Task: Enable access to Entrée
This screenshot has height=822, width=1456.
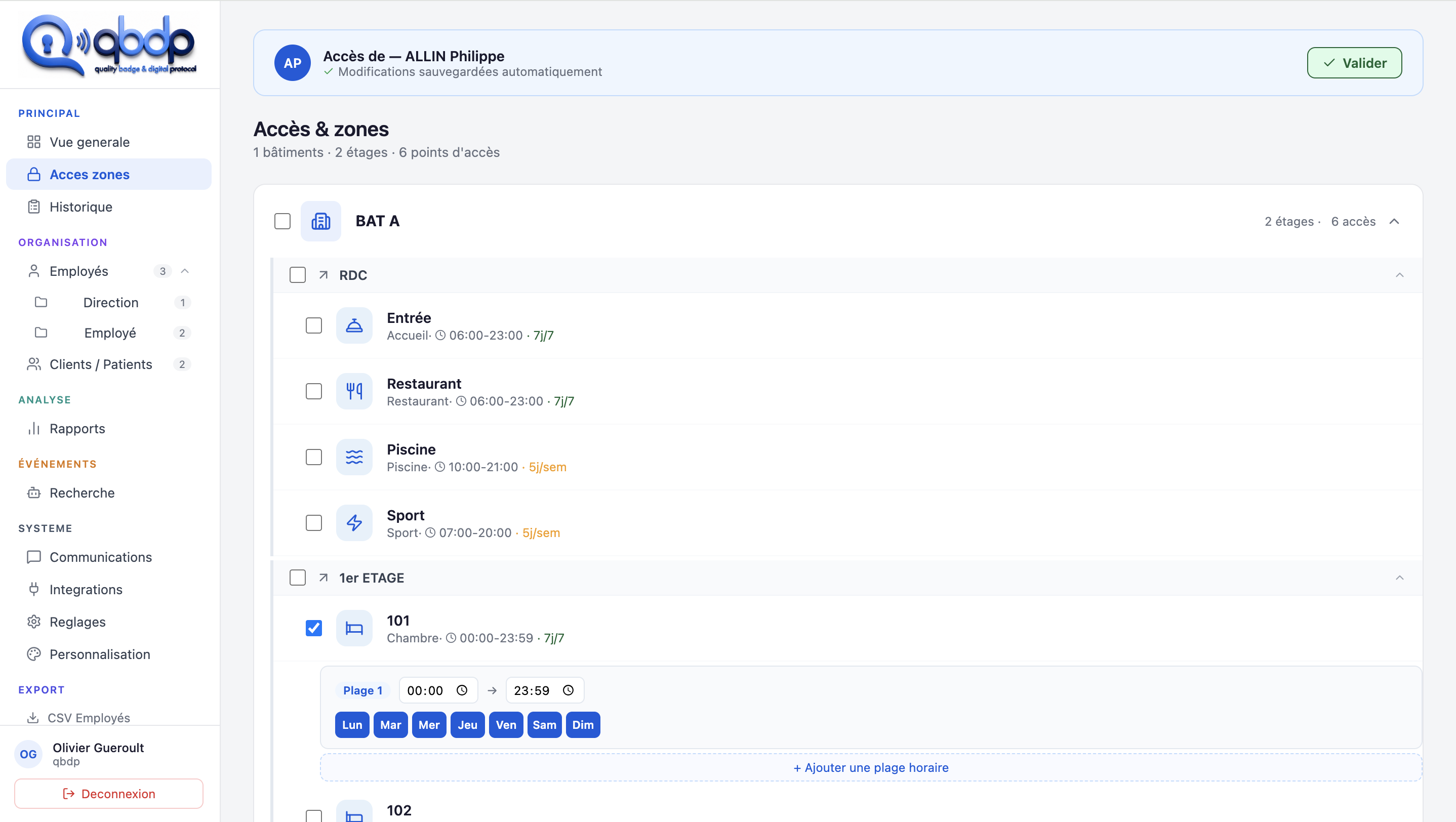Action: (314, 325)
